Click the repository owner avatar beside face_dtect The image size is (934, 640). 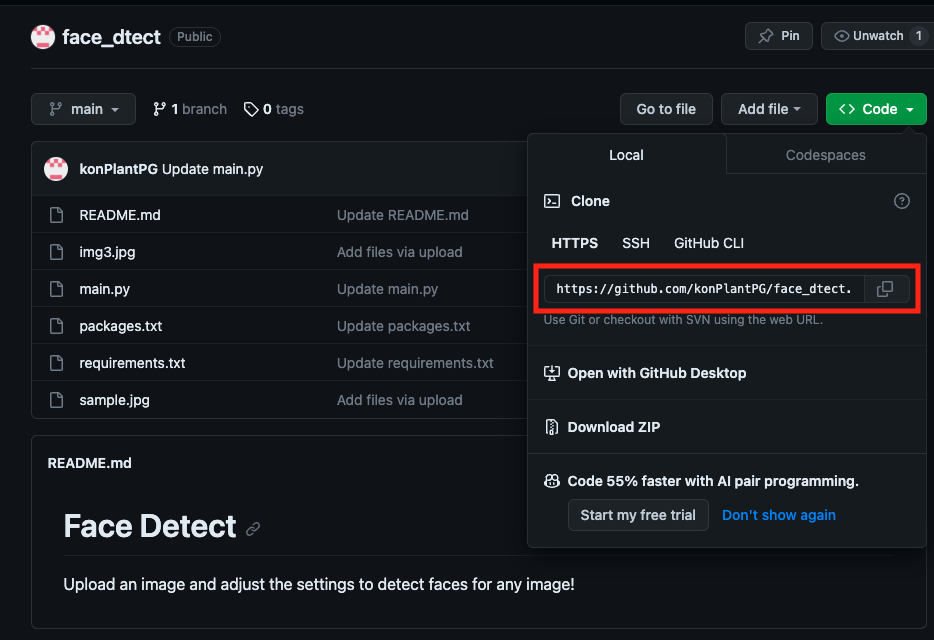pos(43,37)
